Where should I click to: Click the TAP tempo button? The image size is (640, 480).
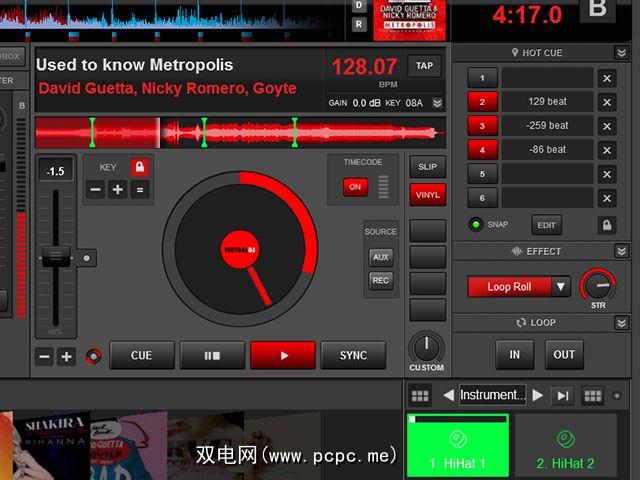coord(424,66)
